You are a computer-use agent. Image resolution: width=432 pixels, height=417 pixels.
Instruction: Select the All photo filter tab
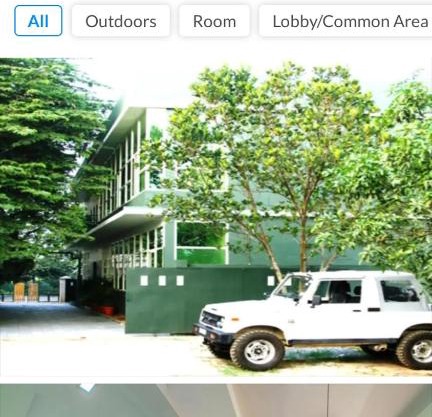(38, 21)
